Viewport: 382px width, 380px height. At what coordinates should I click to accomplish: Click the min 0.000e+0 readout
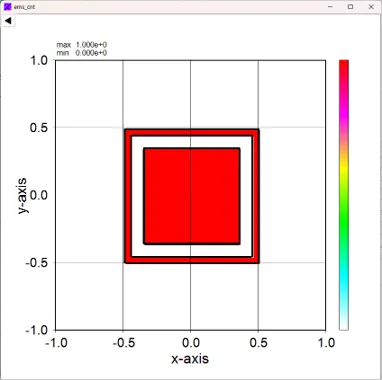coord(82,53)
